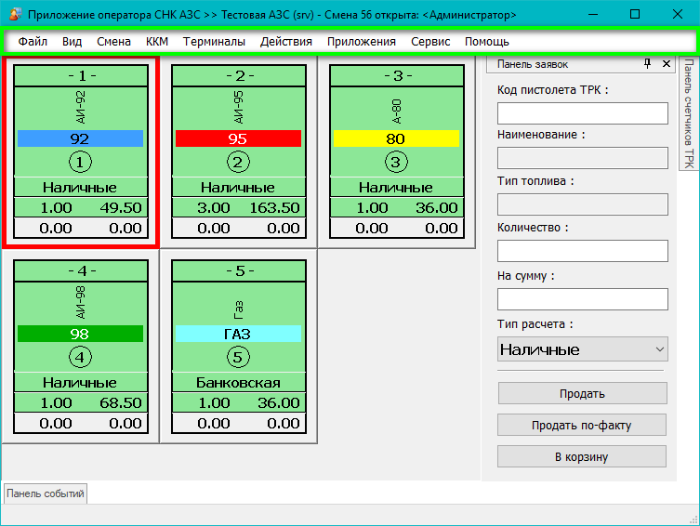Pin the Панель заявок panel
The height and width of the screenshot is (526, 700).
coord(648,64)
